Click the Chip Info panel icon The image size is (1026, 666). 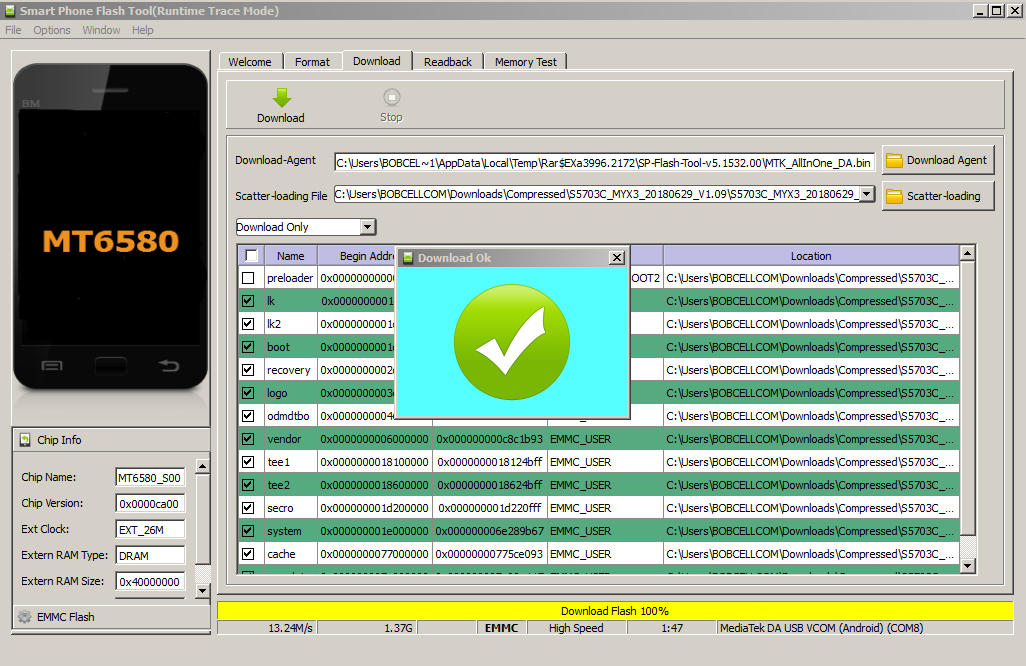click(x=25, y=440)
